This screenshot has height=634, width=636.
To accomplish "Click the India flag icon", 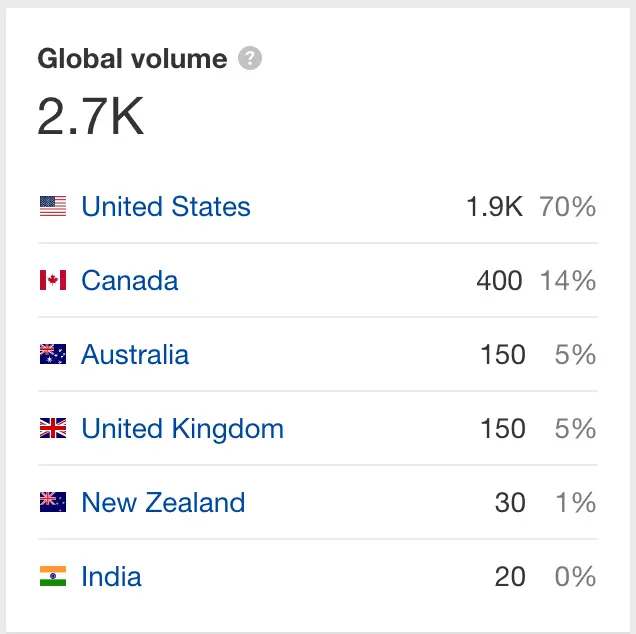I will [53, 577].
